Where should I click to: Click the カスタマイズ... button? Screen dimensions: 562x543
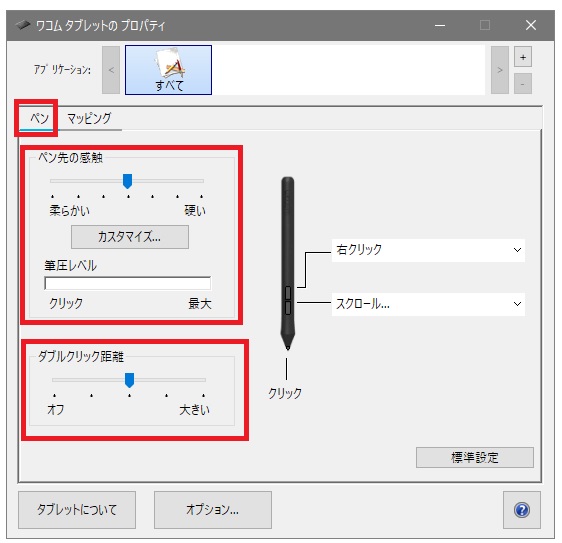[130, 237]
